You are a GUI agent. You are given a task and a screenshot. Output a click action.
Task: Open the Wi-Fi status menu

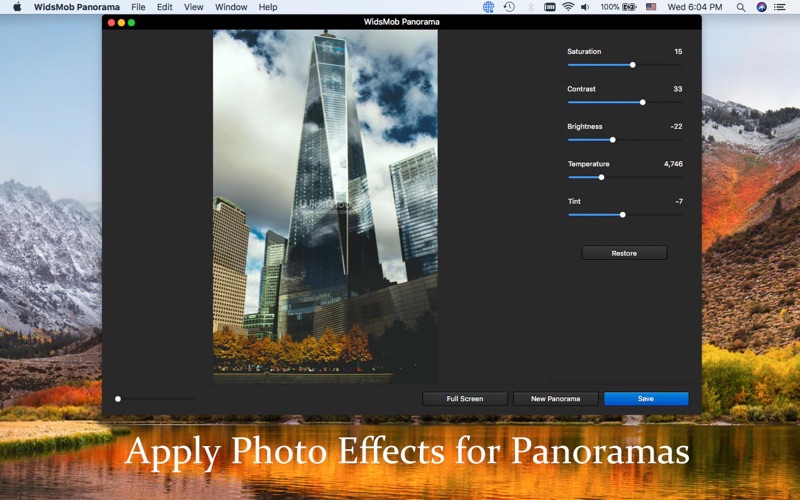click(x=568, y=7)
